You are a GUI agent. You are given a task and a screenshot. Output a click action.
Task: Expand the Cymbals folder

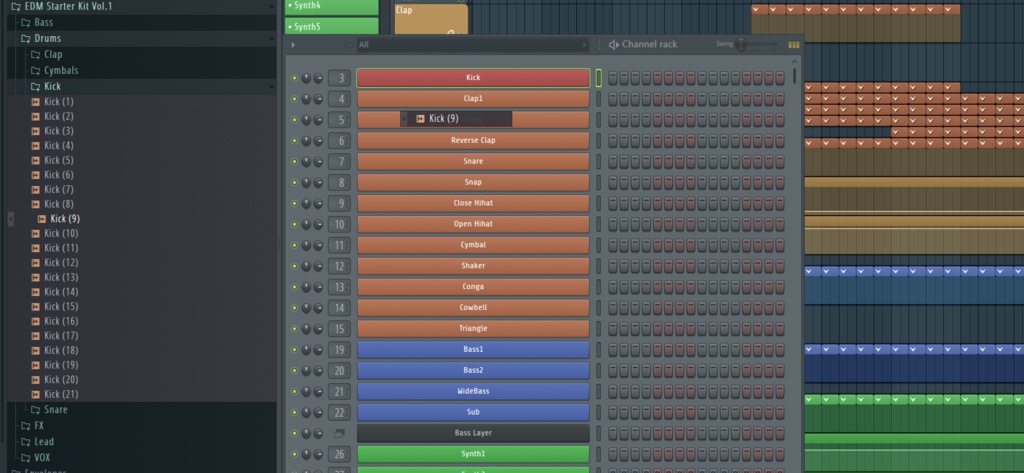(61, 71)
